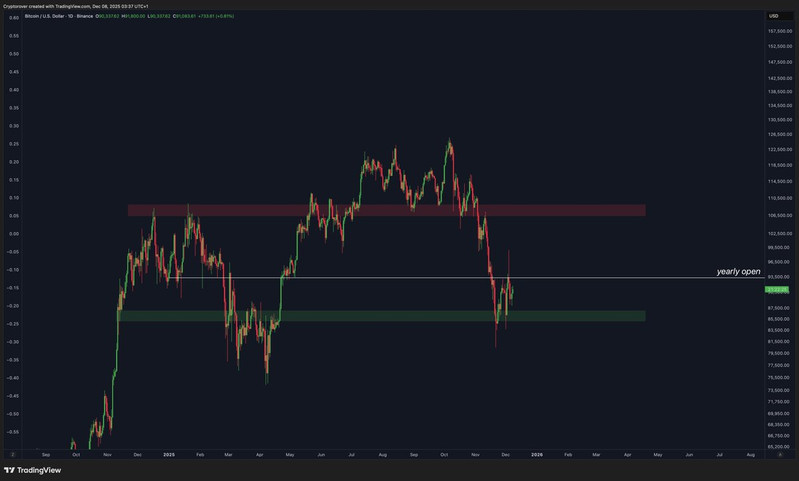Click the chart settings icon at bottom-right corner
The height and width of the screenshot is (481, 799).
click(779, 454)
